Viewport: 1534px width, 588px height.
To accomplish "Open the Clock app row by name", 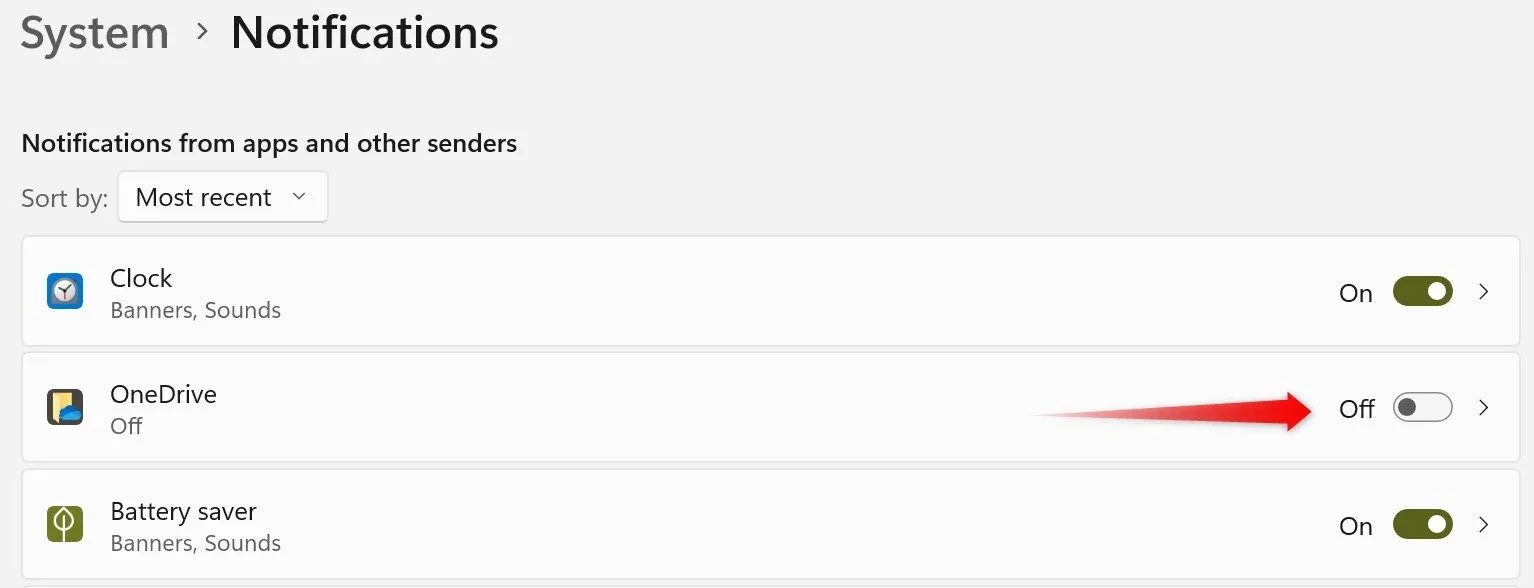I will [141, 278].
